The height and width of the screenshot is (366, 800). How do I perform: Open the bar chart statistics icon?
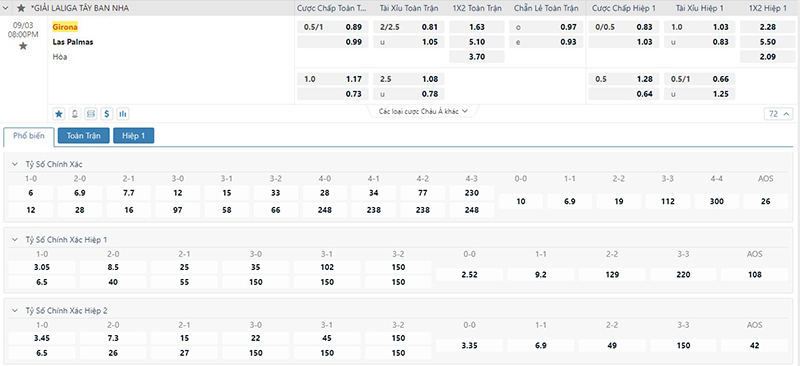click(122, 113)
